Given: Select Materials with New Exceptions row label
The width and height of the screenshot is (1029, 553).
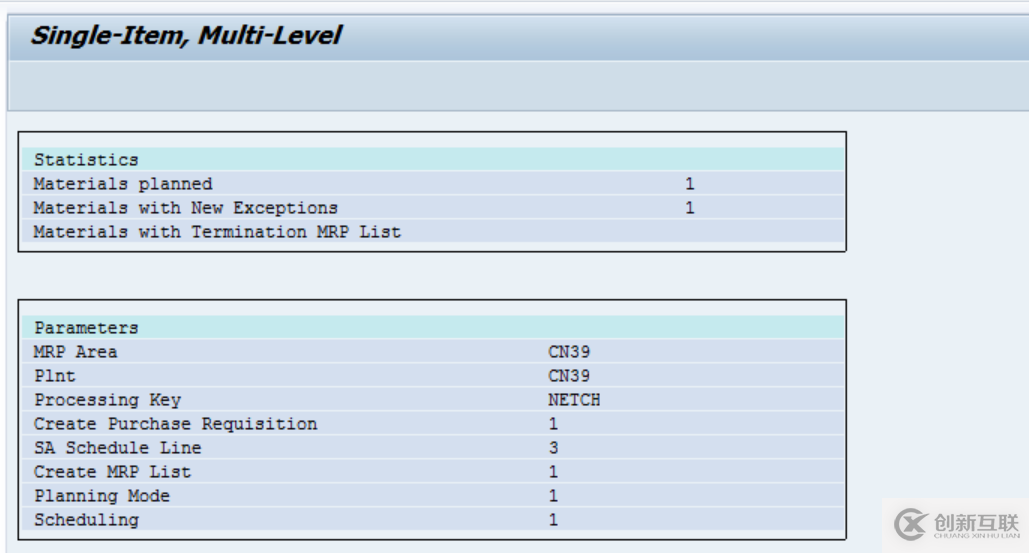Looking at the screenshot, I should click(x=186, y=208).
